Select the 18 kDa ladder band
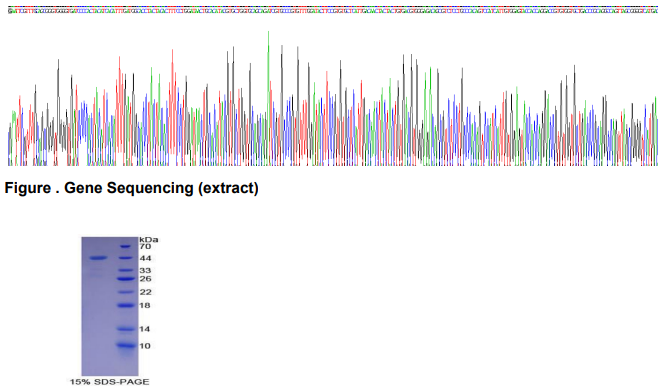This screenshot has height=392, width=666. [126, 305]
